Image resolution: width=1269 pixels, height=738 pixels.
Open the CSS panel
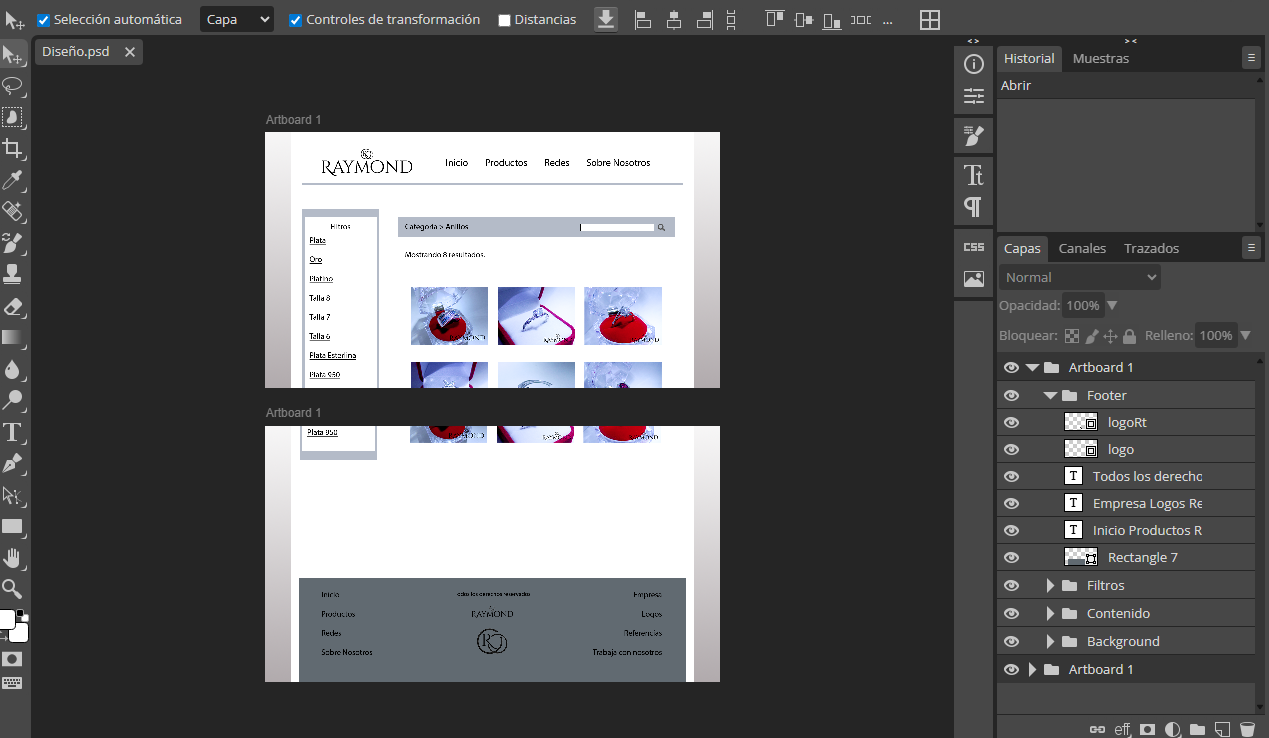tap(973, 247)
